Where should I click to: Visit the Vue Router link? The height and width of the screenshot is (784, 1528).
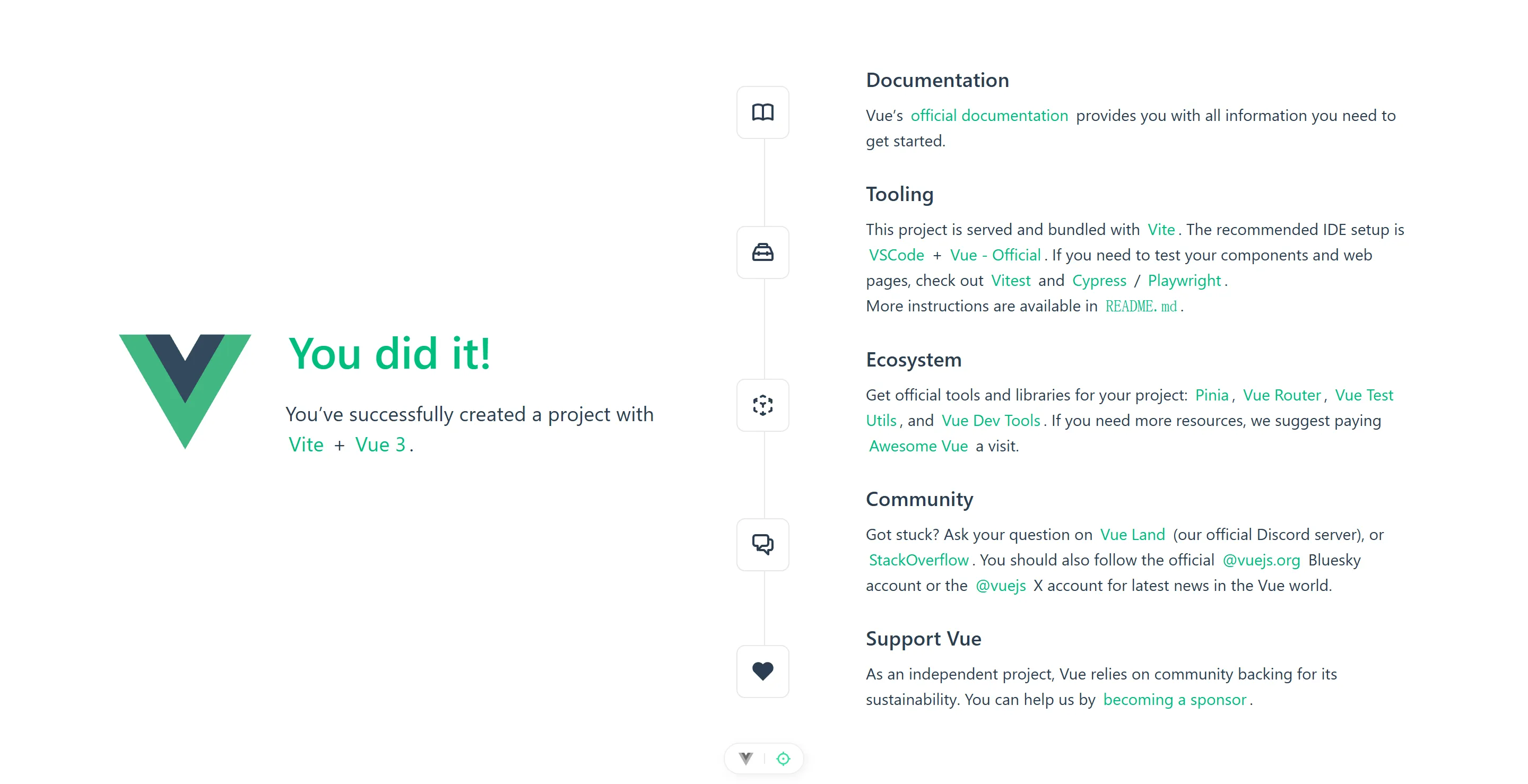[x=1281, y=395]
